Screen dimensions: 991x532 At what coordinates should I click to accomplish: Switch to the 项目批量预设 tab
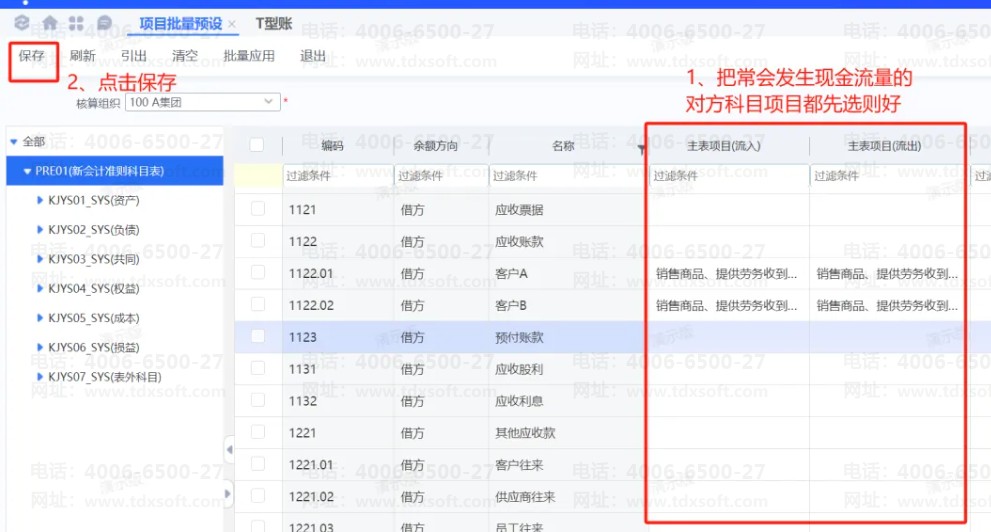(181, 24)
